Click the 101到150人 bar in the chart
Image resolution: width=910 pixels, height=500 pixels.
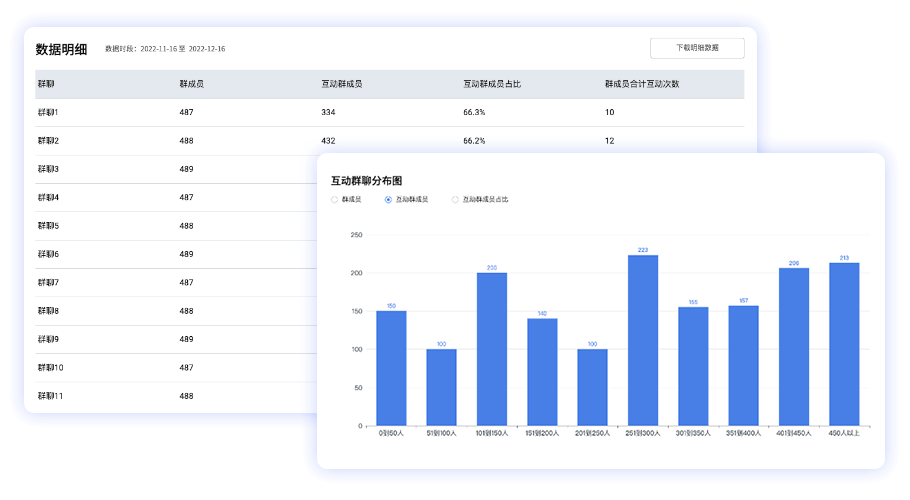(492, 349)
